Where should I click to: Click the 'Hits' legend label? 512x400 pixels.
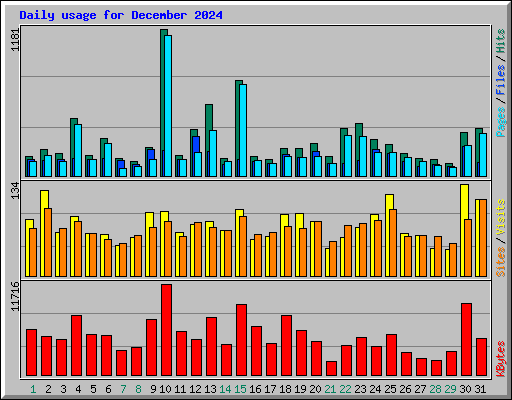tap(501, 41)
